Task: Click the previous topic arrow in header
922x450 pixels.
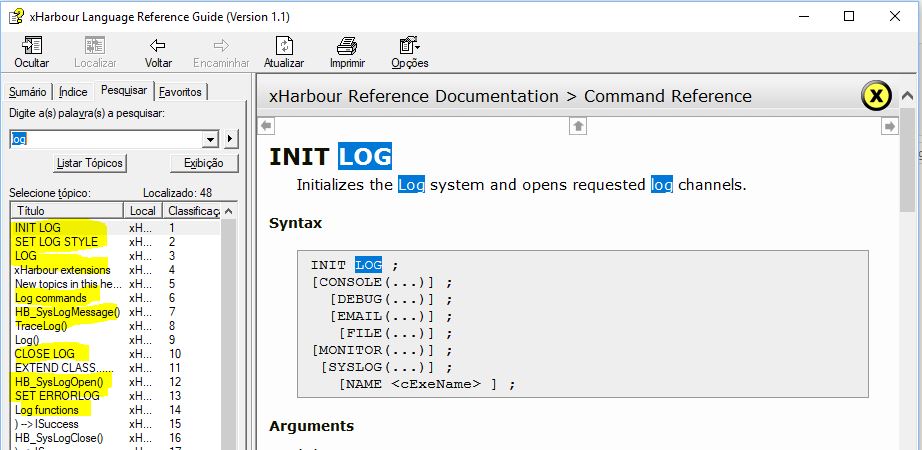Action: pos(266,126)
